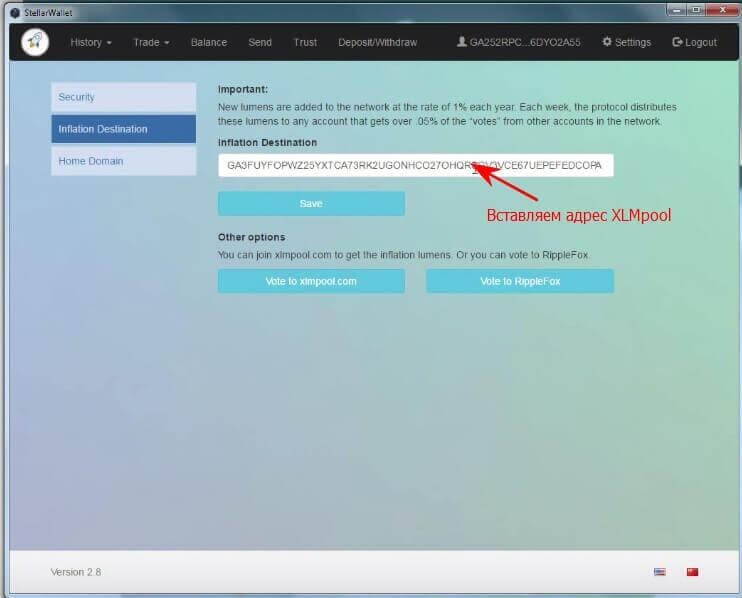The image size is (742, 598).
Task: Select the Home Domain sidebar tab
Action: 124,161
